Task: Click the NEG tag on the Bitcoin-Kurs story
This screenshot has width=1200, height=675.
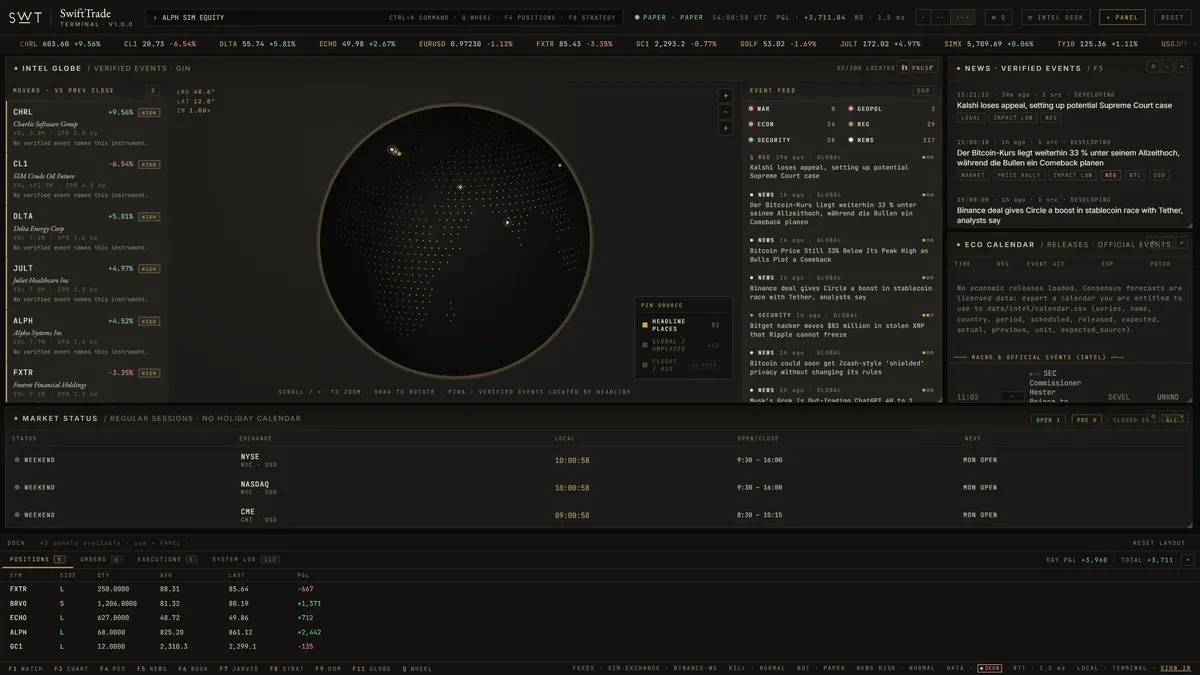Action: [1110, 175]
